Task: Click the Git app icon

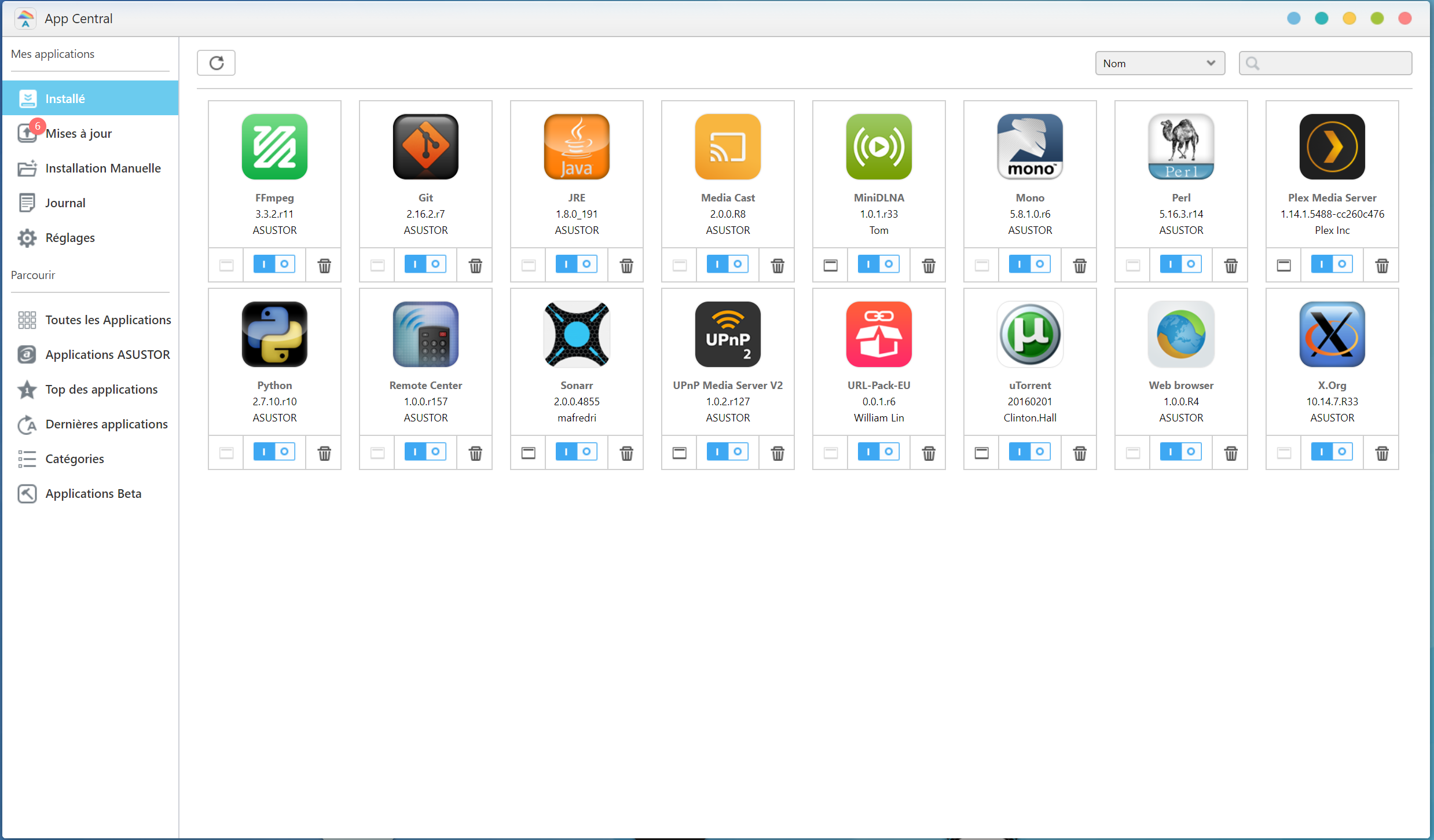Action: [x=426, y=146]
